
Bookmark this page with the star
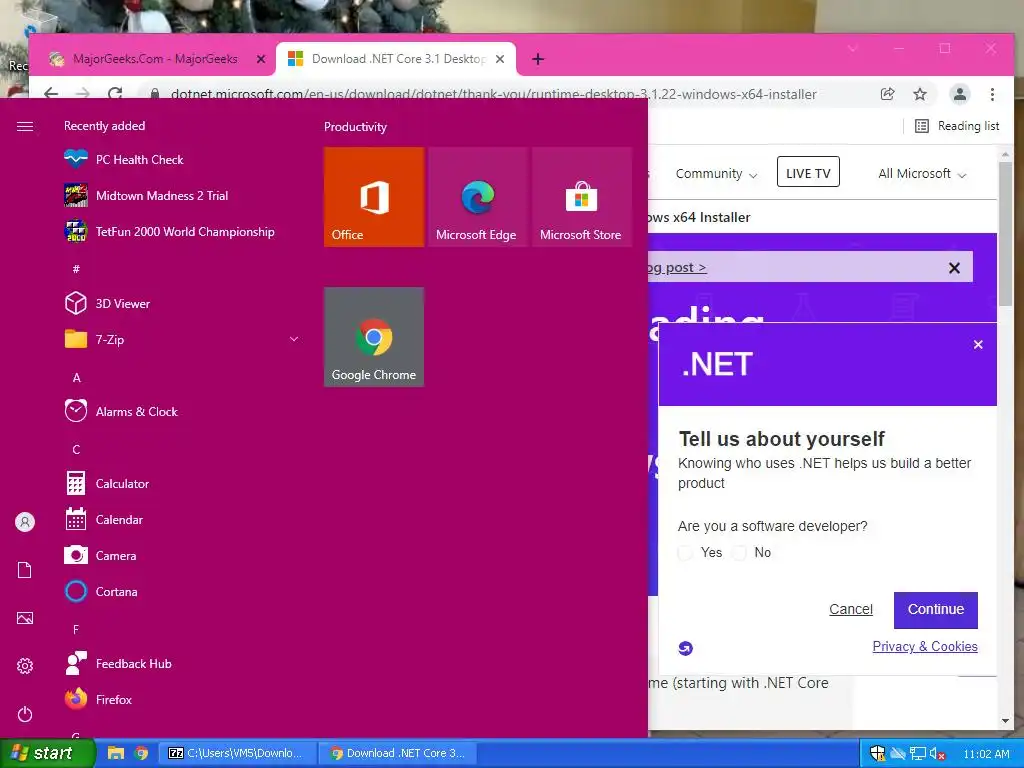tap(920, 94)
